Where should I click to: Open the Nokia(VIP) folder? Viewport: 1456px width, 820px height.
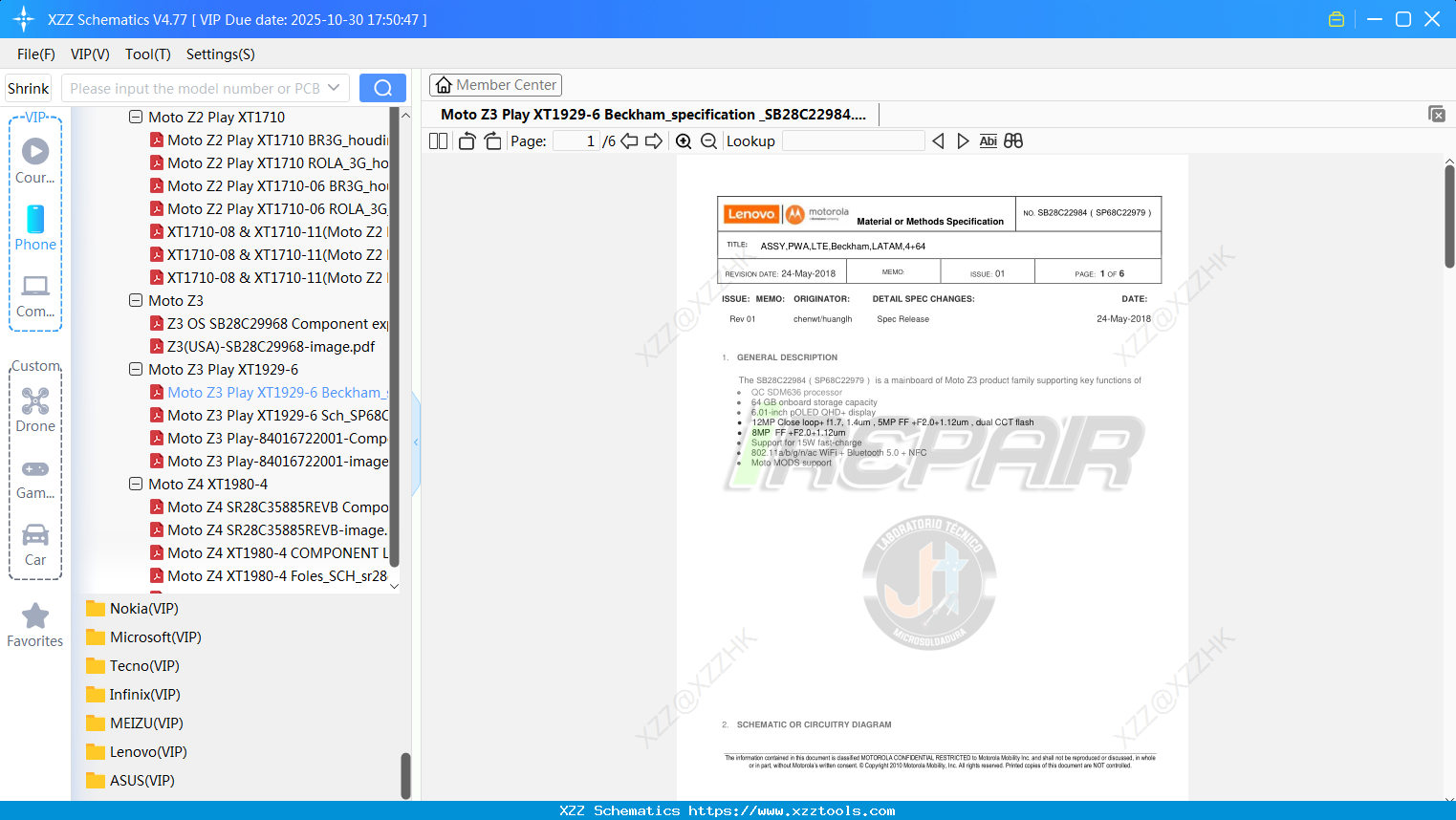pyautogui.click(x=132, y=609)
